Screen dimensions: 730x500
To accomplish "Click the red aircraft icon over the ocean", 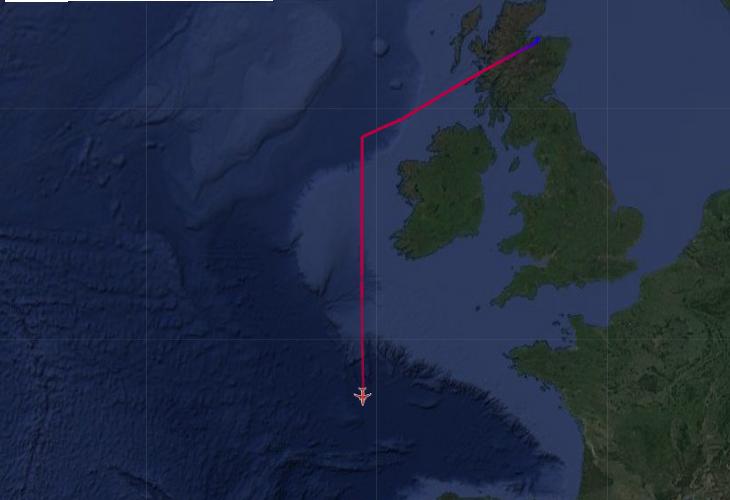I will 363,396.
